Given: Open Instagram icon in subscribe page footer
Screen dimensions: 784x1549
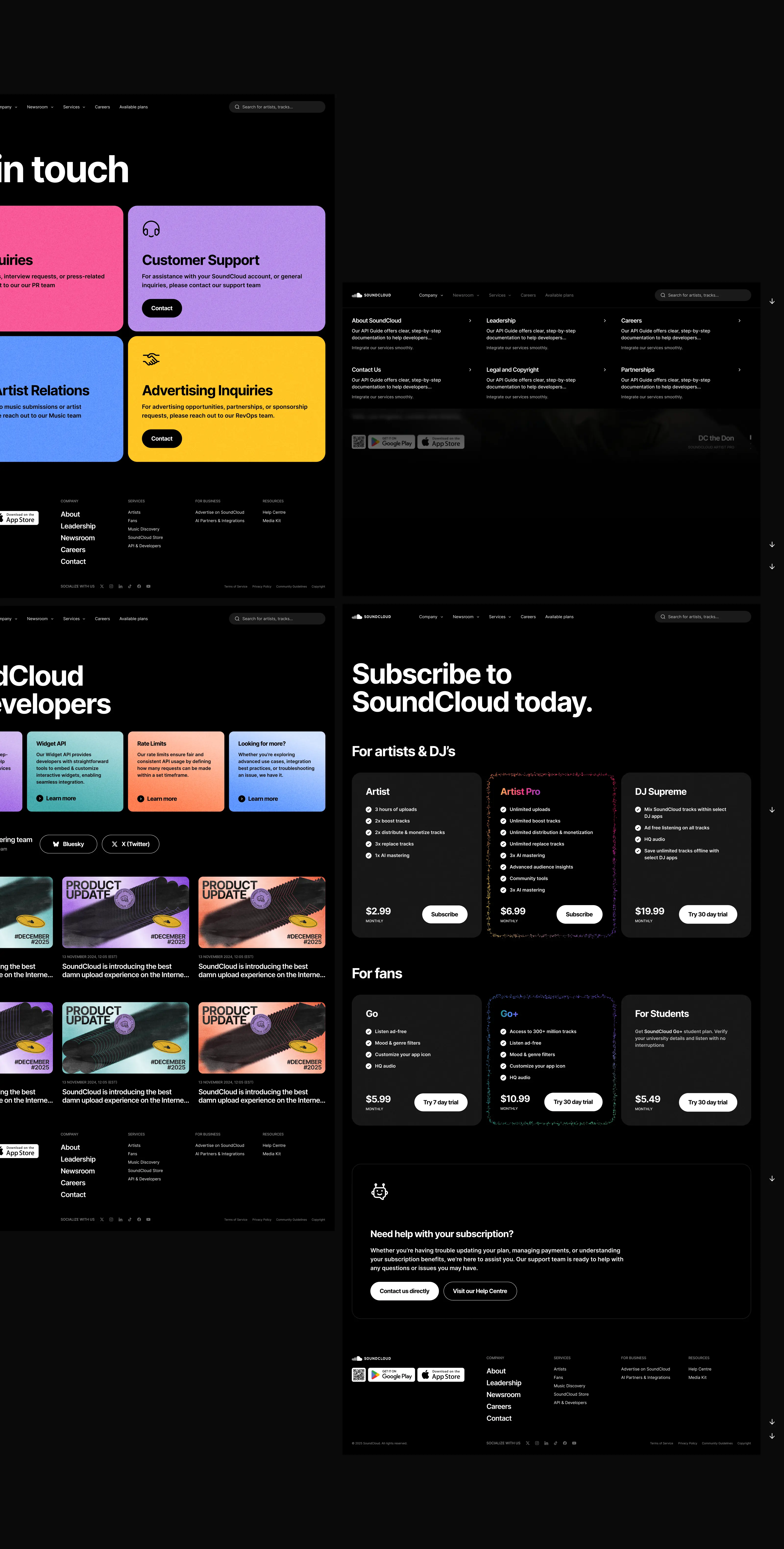Looking at the screenshot, I should pyautogui.click(x=537, y=1443).
